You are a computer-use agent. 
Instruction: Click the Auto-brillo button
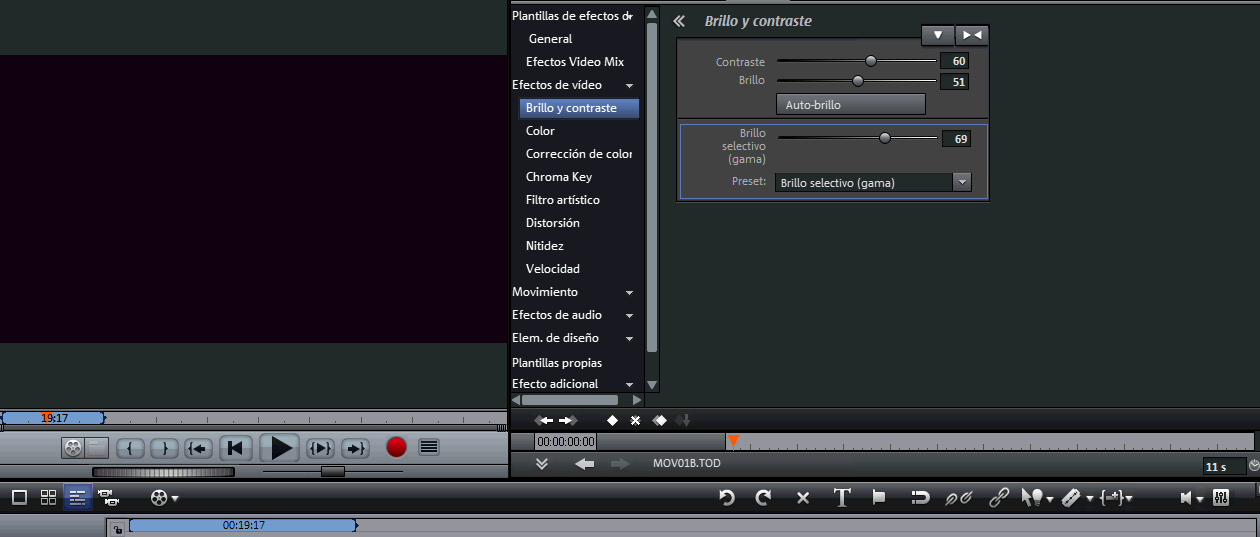click(x=850, y=104)
